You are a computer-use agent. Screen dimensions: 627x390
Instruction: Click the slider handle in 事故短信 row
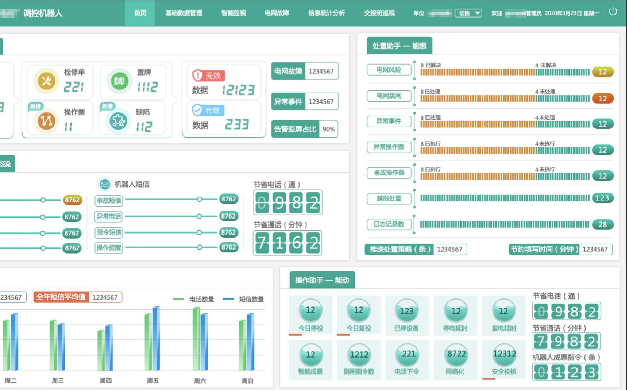click(x=199, y=199)
